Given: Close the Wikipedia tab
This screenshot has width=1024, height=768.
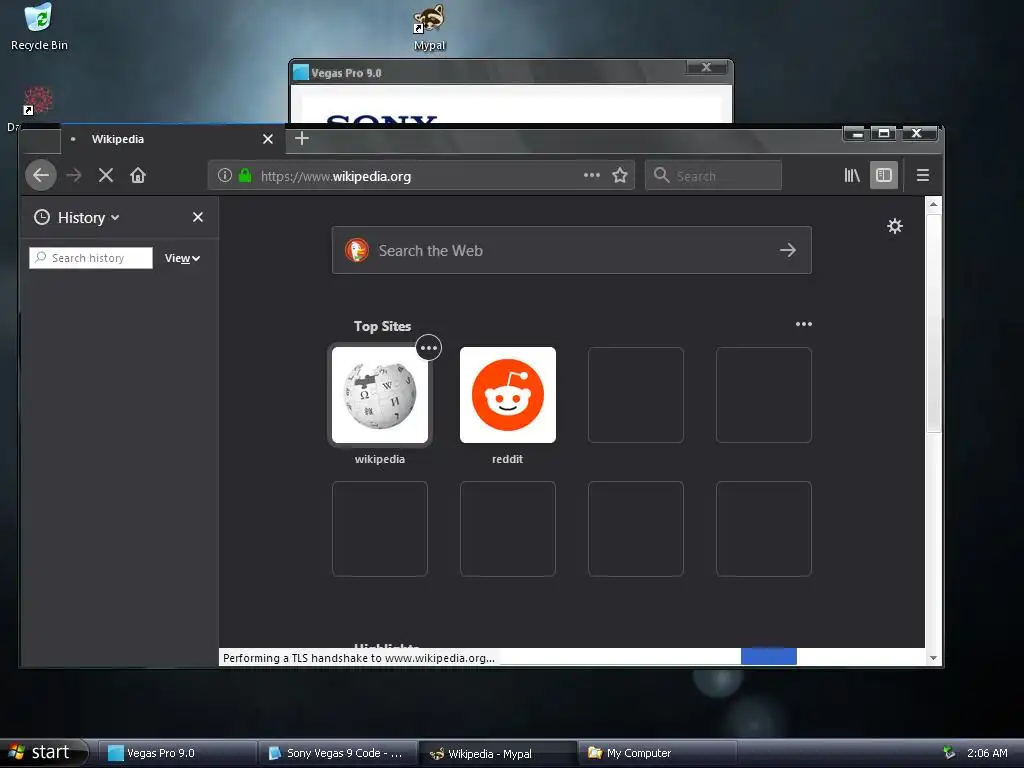Looking at the screenshot, I should tap(268, 139).
